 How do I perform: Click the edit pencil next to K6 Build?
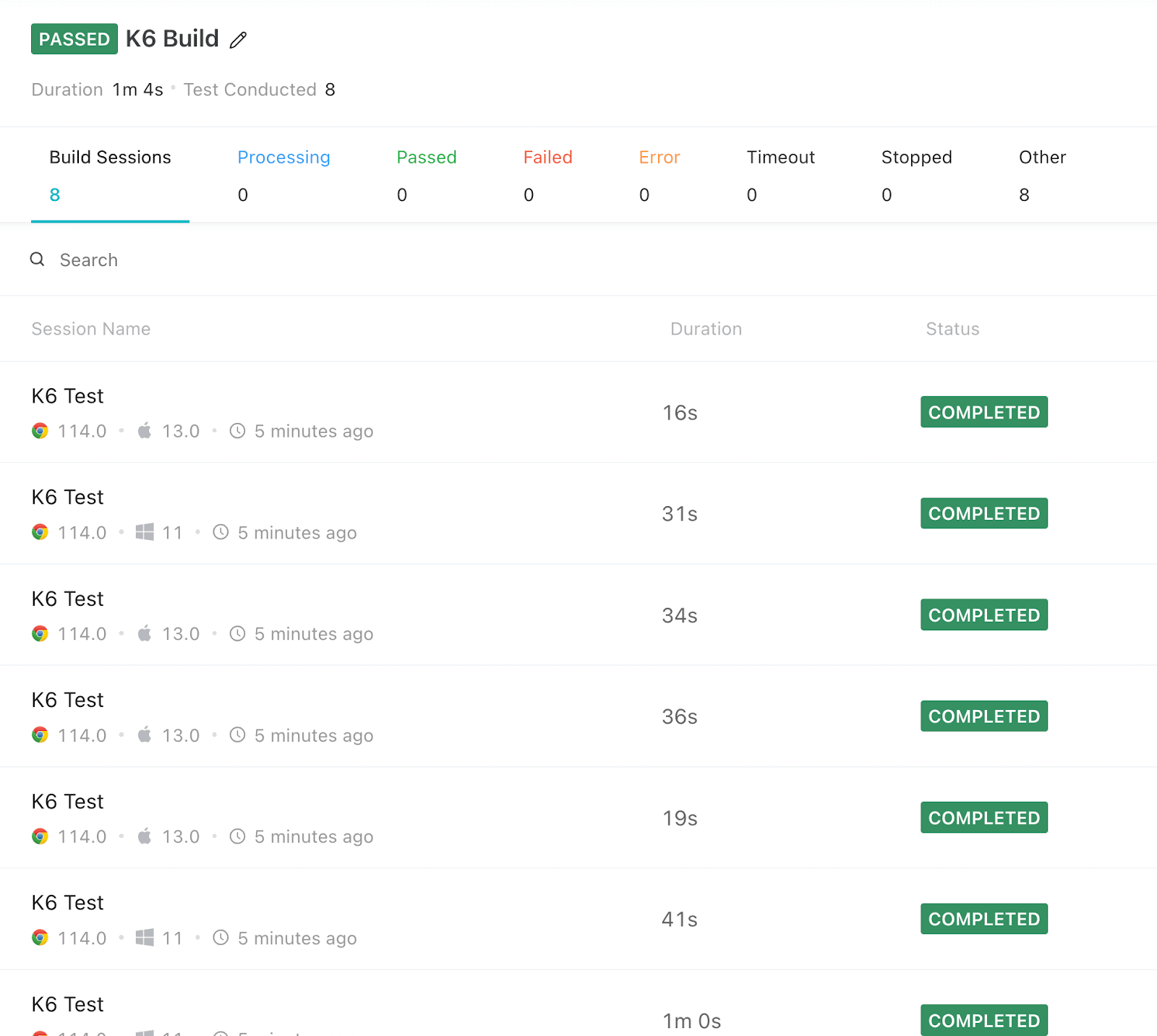click(239, 40)
